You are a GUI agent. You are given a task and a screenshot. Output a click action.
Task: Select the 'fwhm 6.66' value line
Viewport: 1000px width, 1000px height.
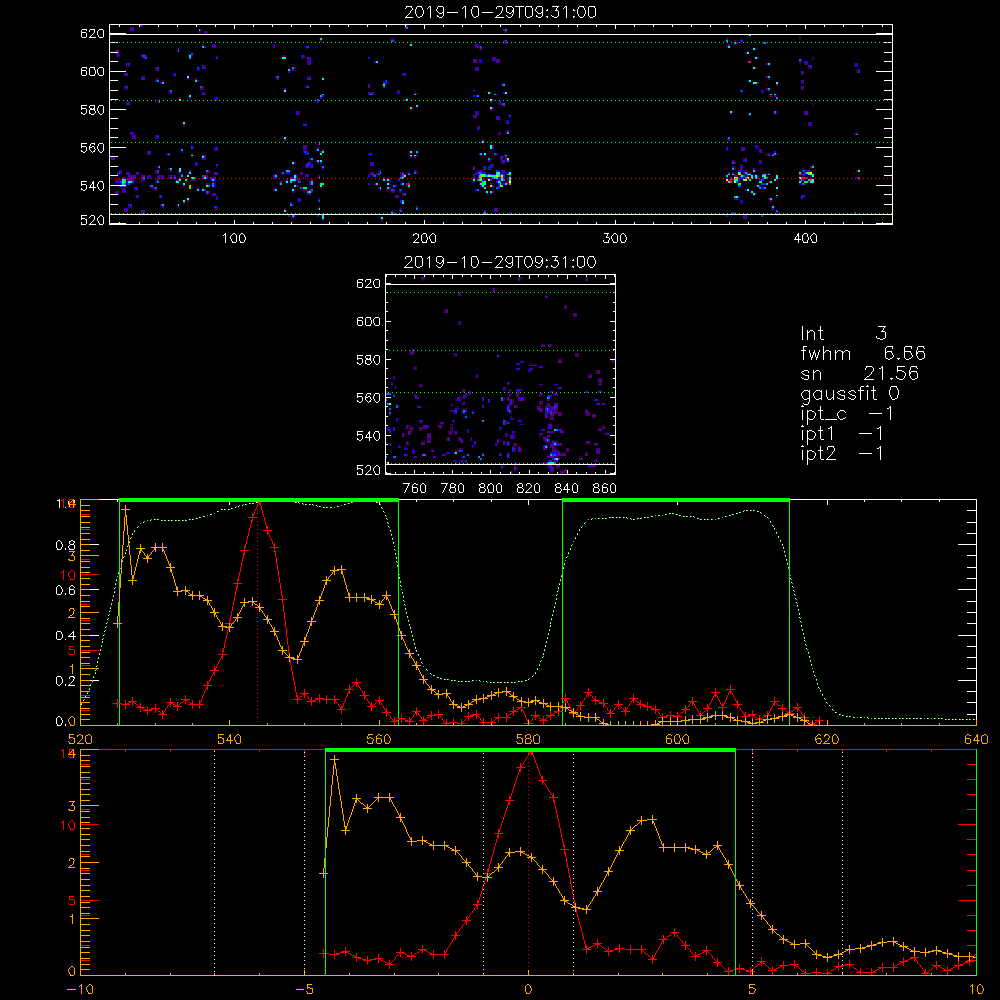(x=863, y=353)
